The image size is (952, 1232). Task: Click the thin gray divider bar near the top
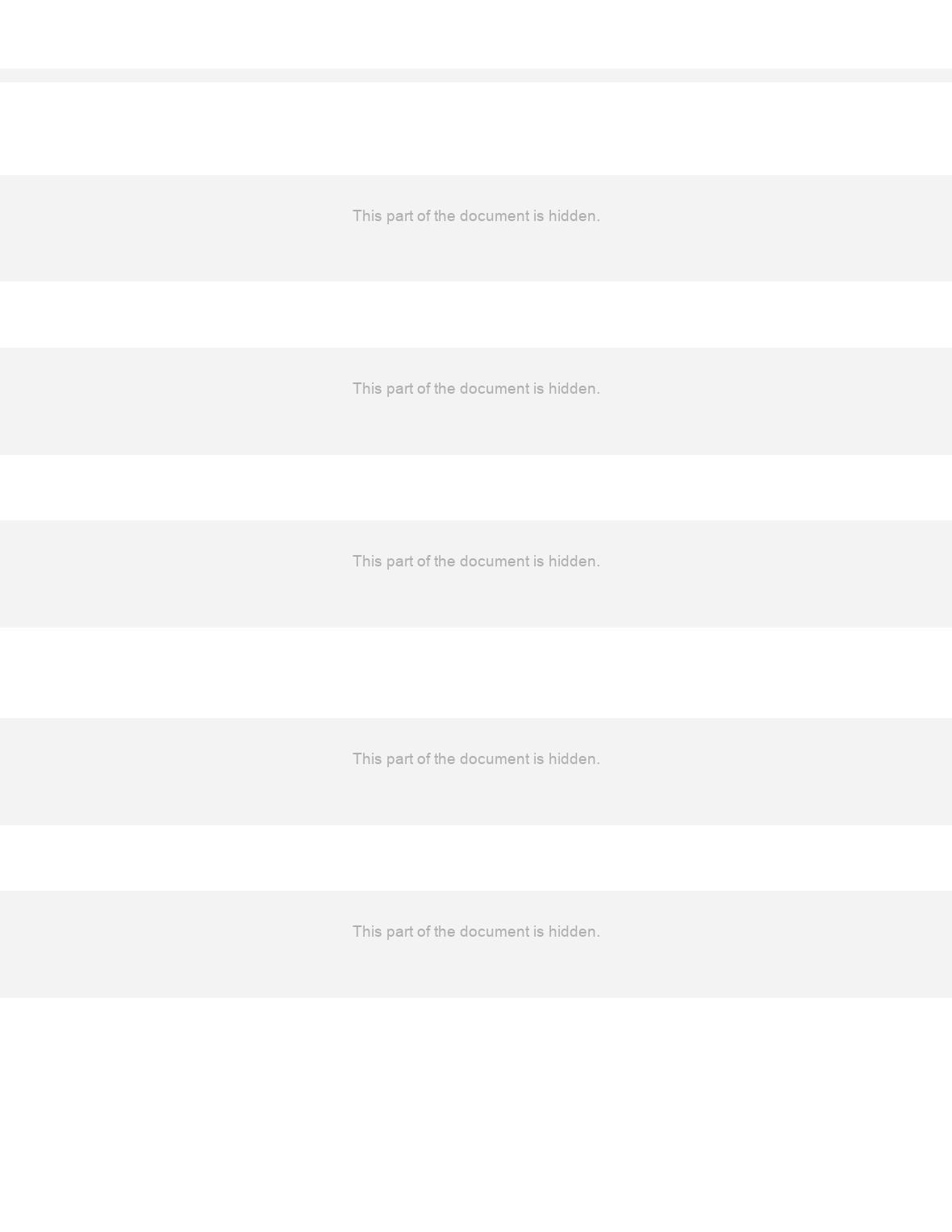click(476, 75)
